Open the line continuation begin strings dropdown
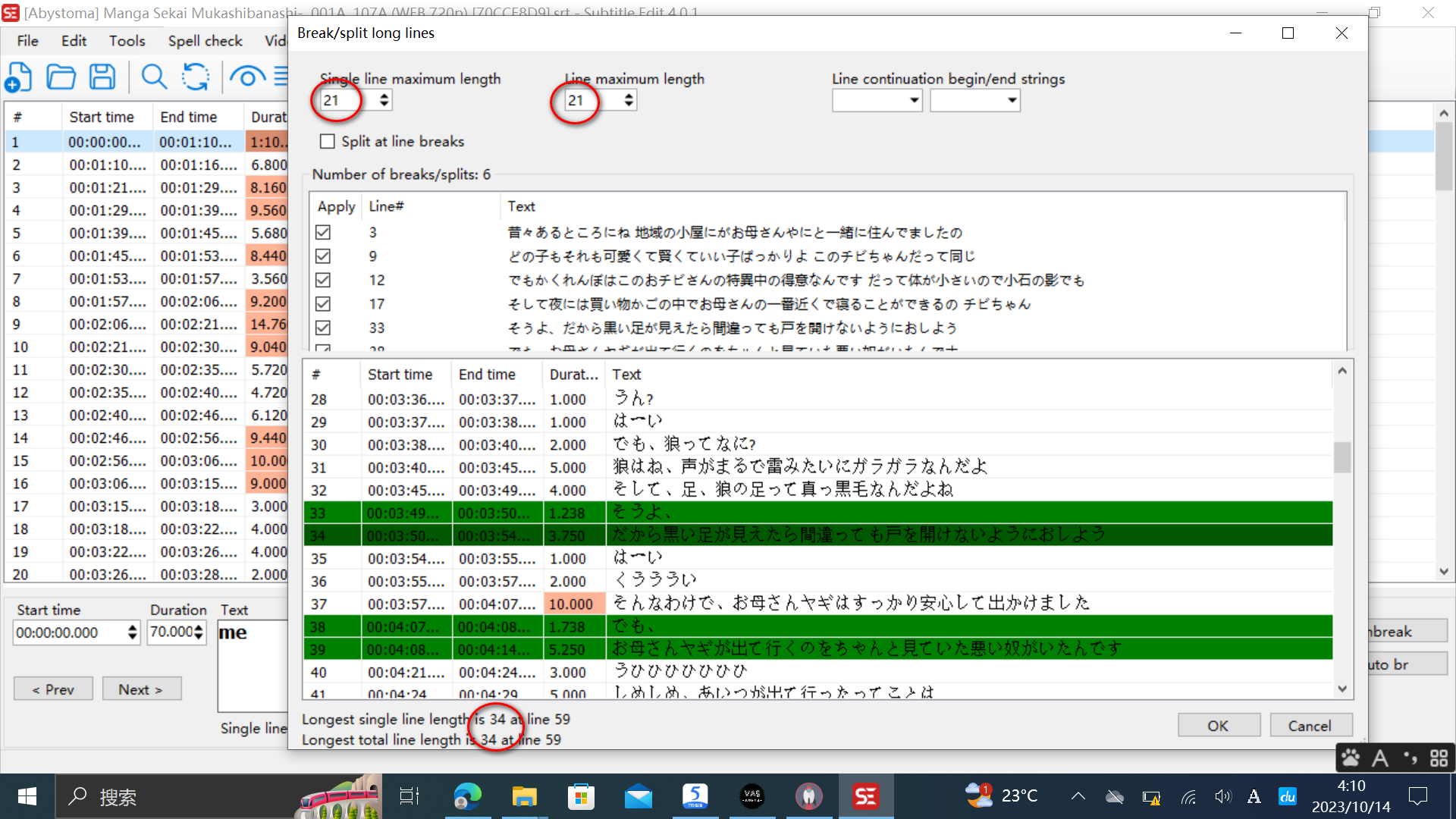The width and height of the screenshot is (1456, 819). [913, 100]
